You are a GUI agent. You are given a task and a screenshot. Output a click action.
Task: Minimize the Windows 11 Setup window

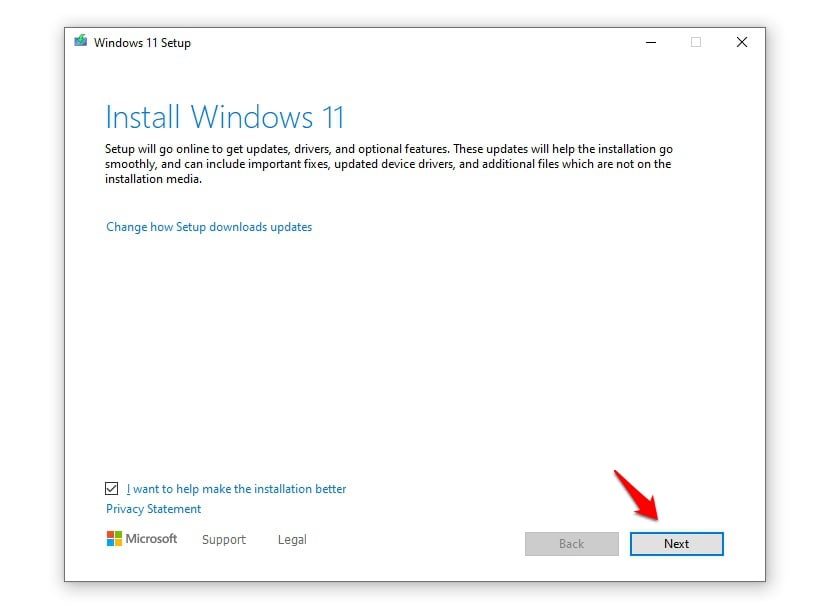point(650,42)
